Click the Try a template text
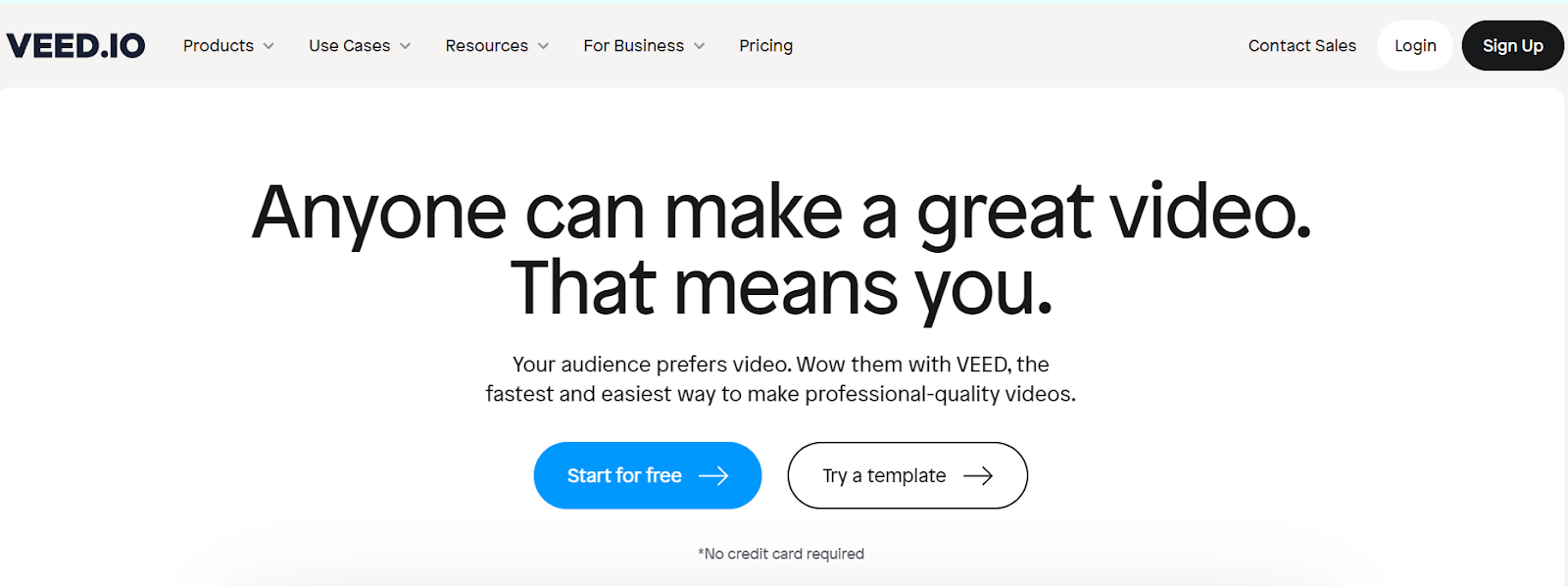Screen dimensions: 1568x586 884,475
